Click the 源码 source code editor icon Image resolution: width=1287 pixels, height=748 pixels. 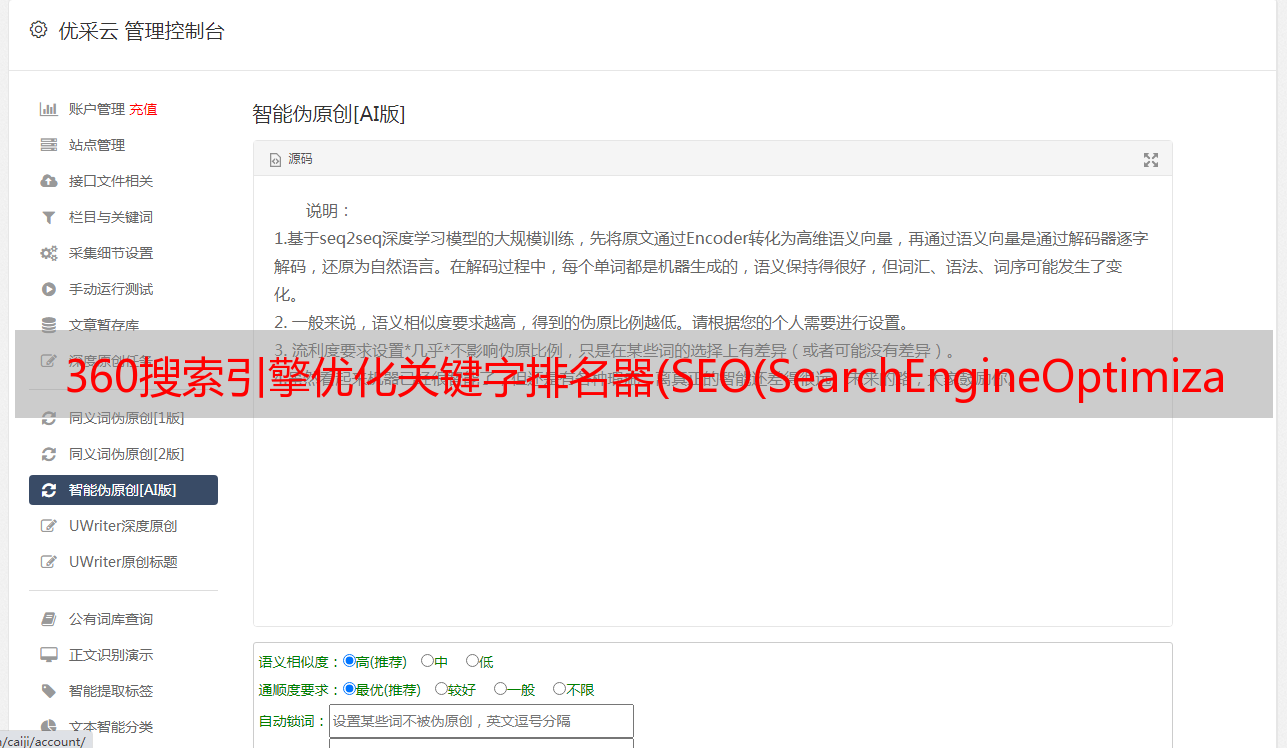tap(276, 159)
